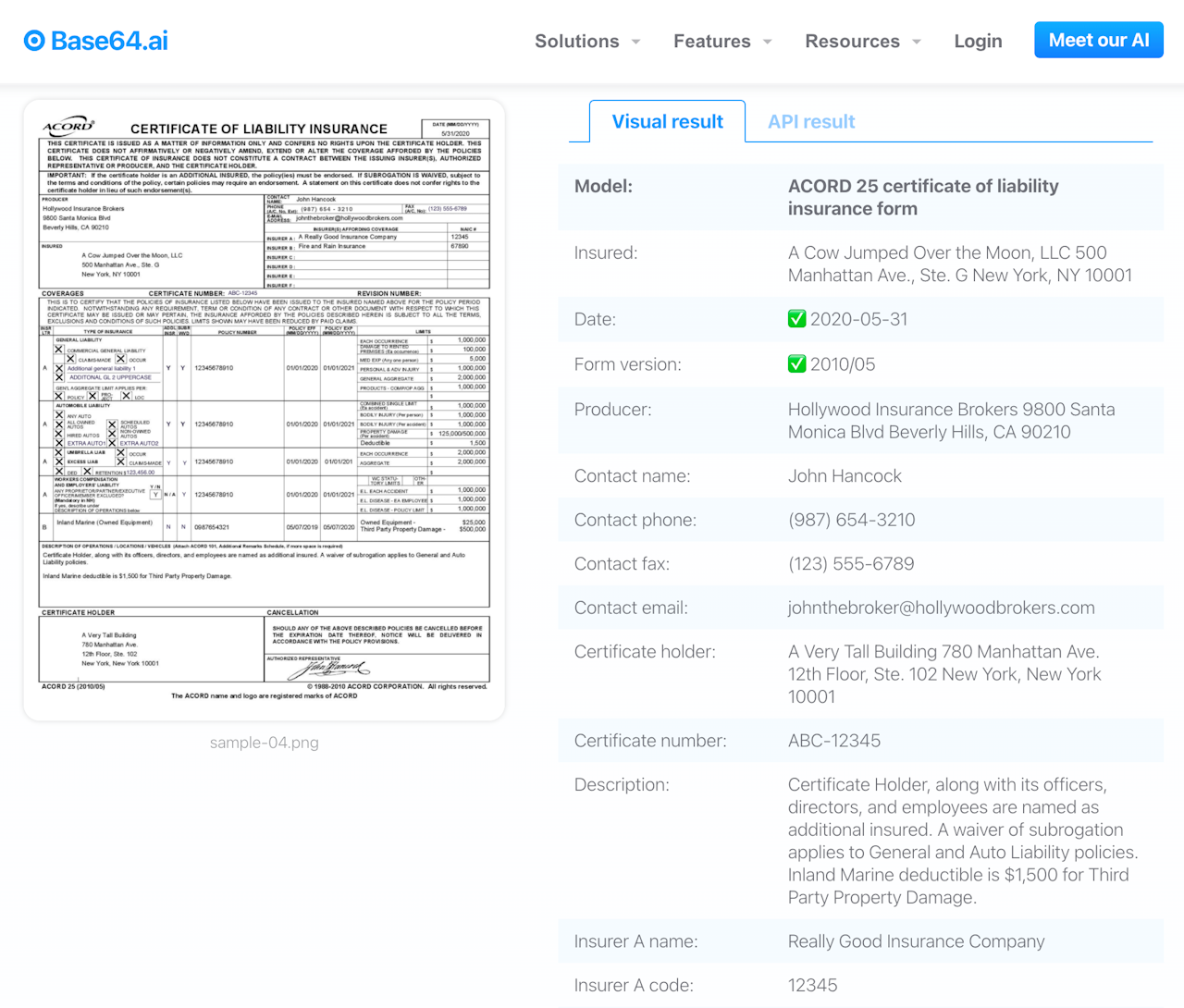Screen dimensions: 1184x1008
Task: Expand the Features dropdown menu
Action: (722, 42)
